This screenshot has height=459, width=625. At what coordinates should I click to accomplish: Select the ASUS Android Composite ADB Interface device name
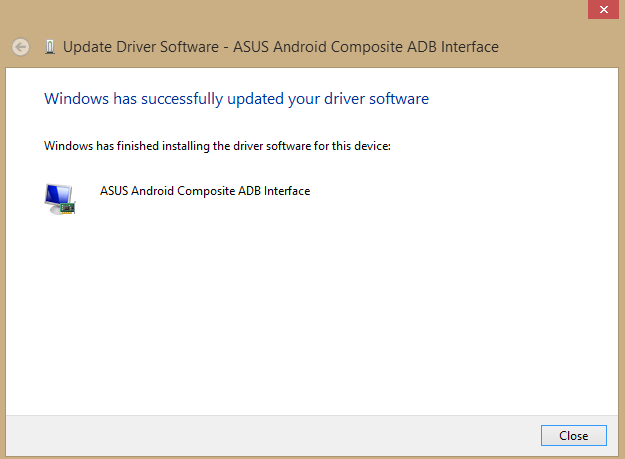pyautogui.click(x=205, y=191)
